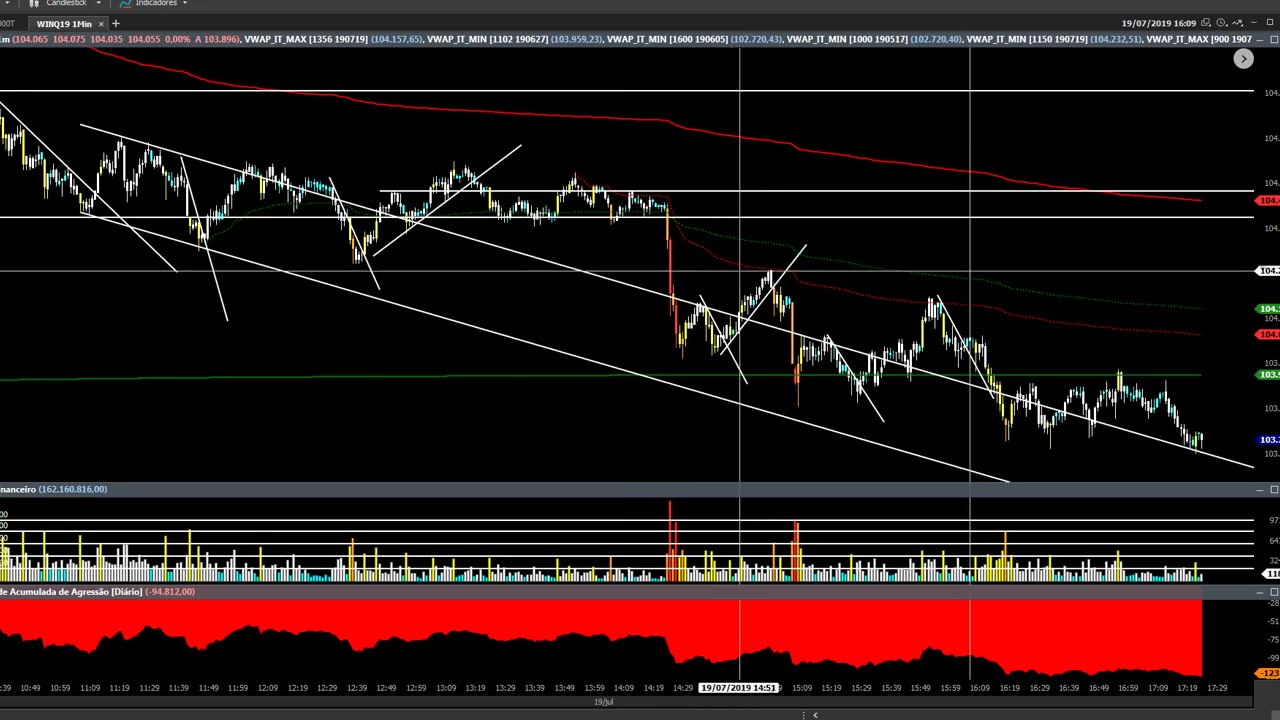Image resolution: width=1280 pixels, height=720 pixels.
Task: Click the VWAP_IT_MIN [1102 190627] indicator label
Action: pyautogui.click(x=487, y=39)
